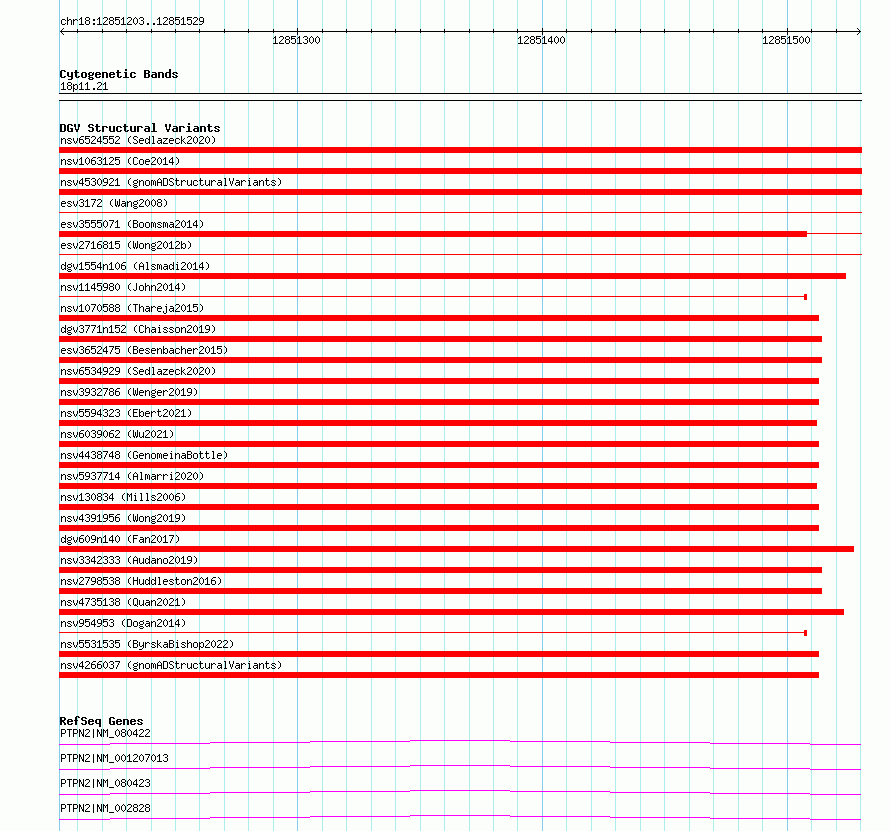Click ruler position 12851400
The image size is (890, 831).
pos(541,40)
